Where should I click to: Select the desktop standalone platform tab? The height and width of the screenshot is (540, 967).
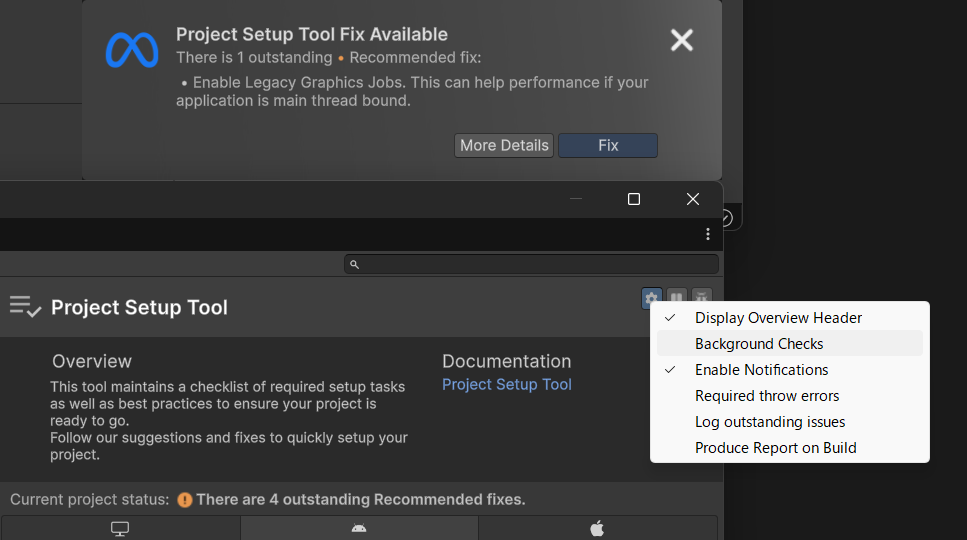[120, 528]
